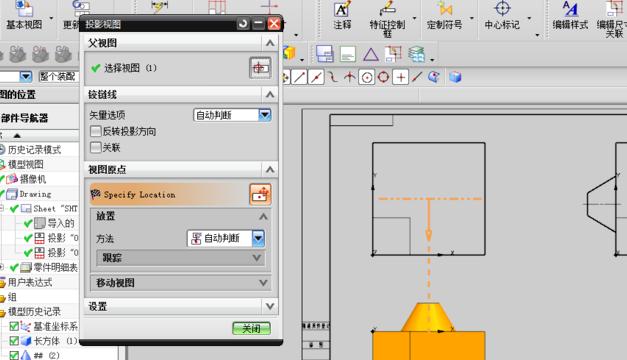Enable the point on curve snap icon
627x360 pixels.
click(417, 77)
